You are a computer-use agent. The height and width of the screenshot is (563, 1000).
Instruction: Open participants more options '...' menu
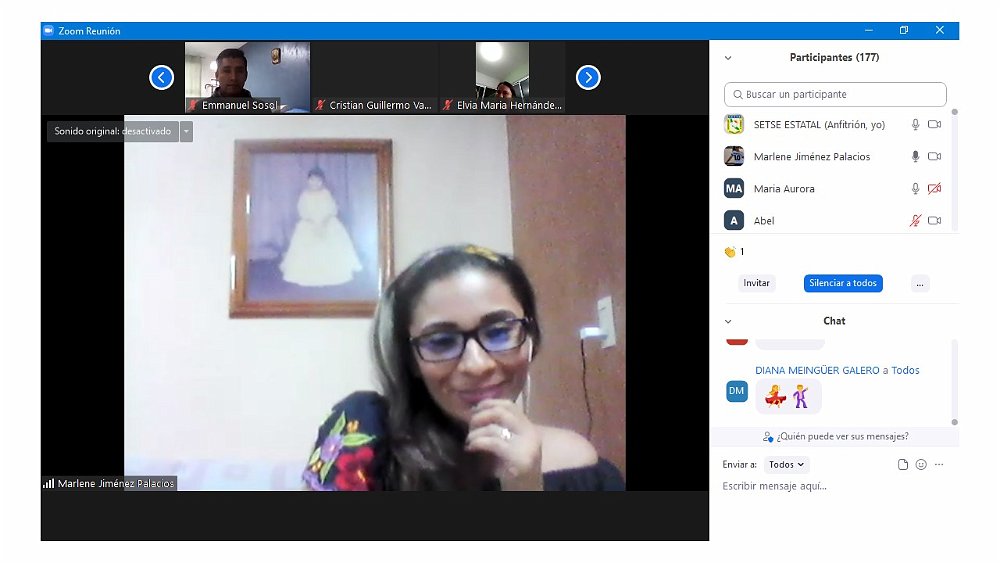click(x=920, y=283)
